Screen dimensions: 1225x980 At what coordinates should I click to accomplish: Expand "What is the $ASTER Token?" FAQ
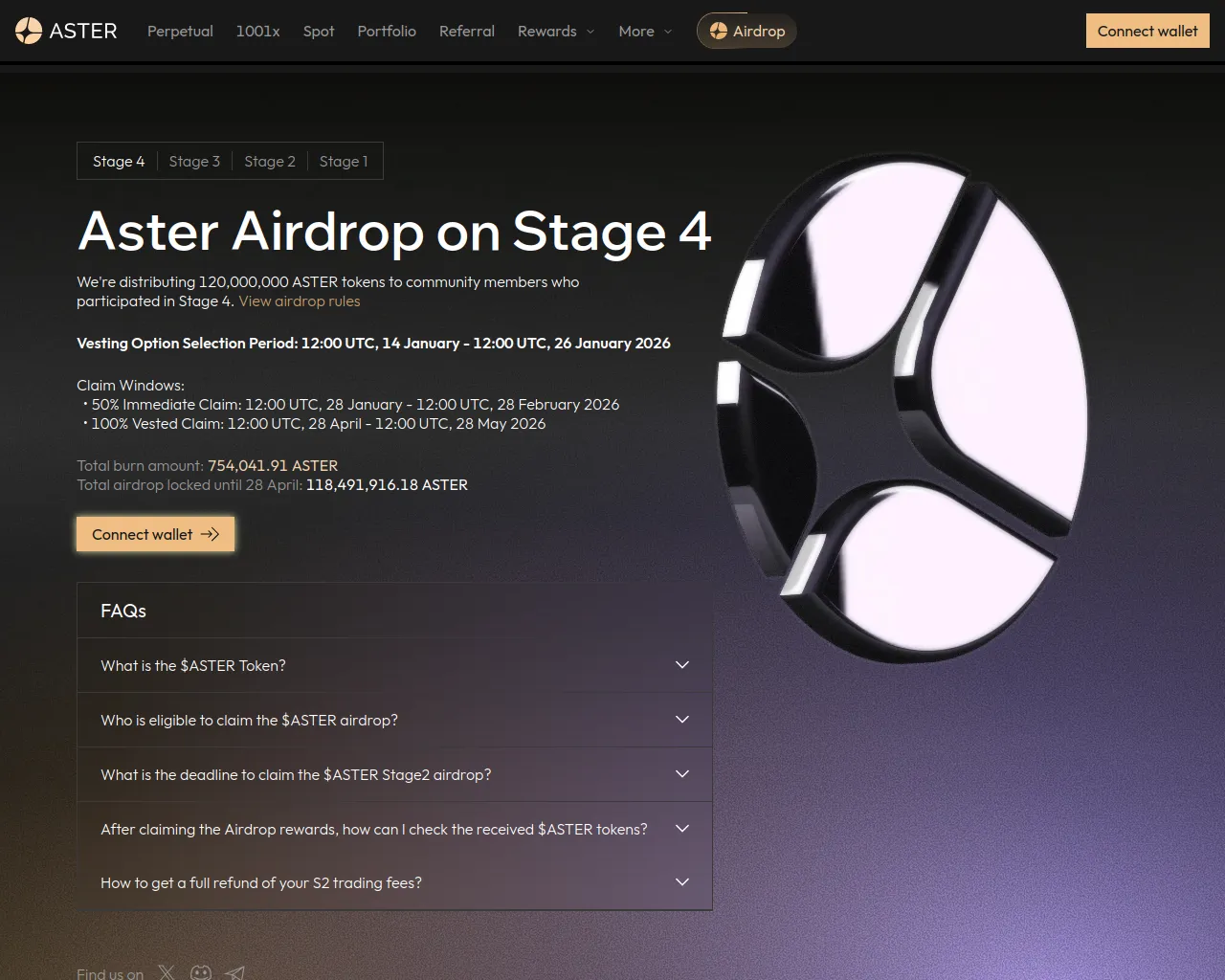pos(394,665)
